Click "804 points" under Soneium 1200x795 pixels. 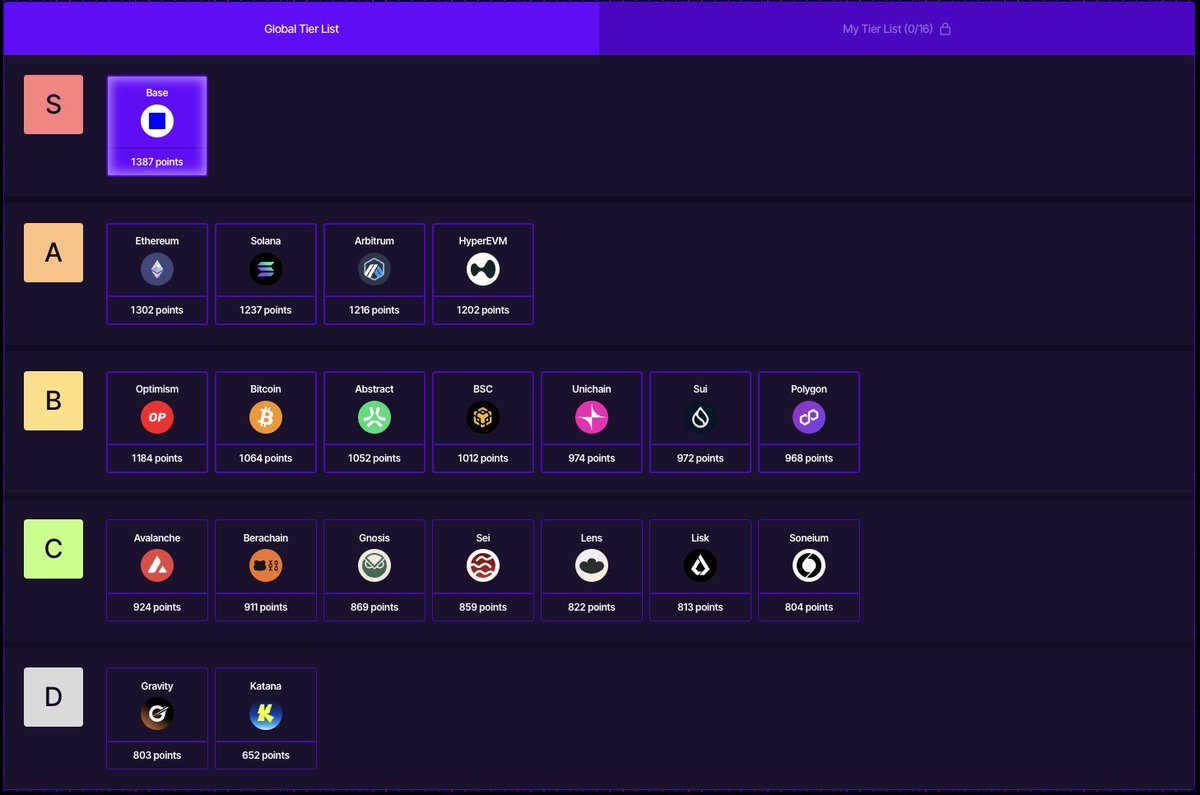(x=809, y=607)
